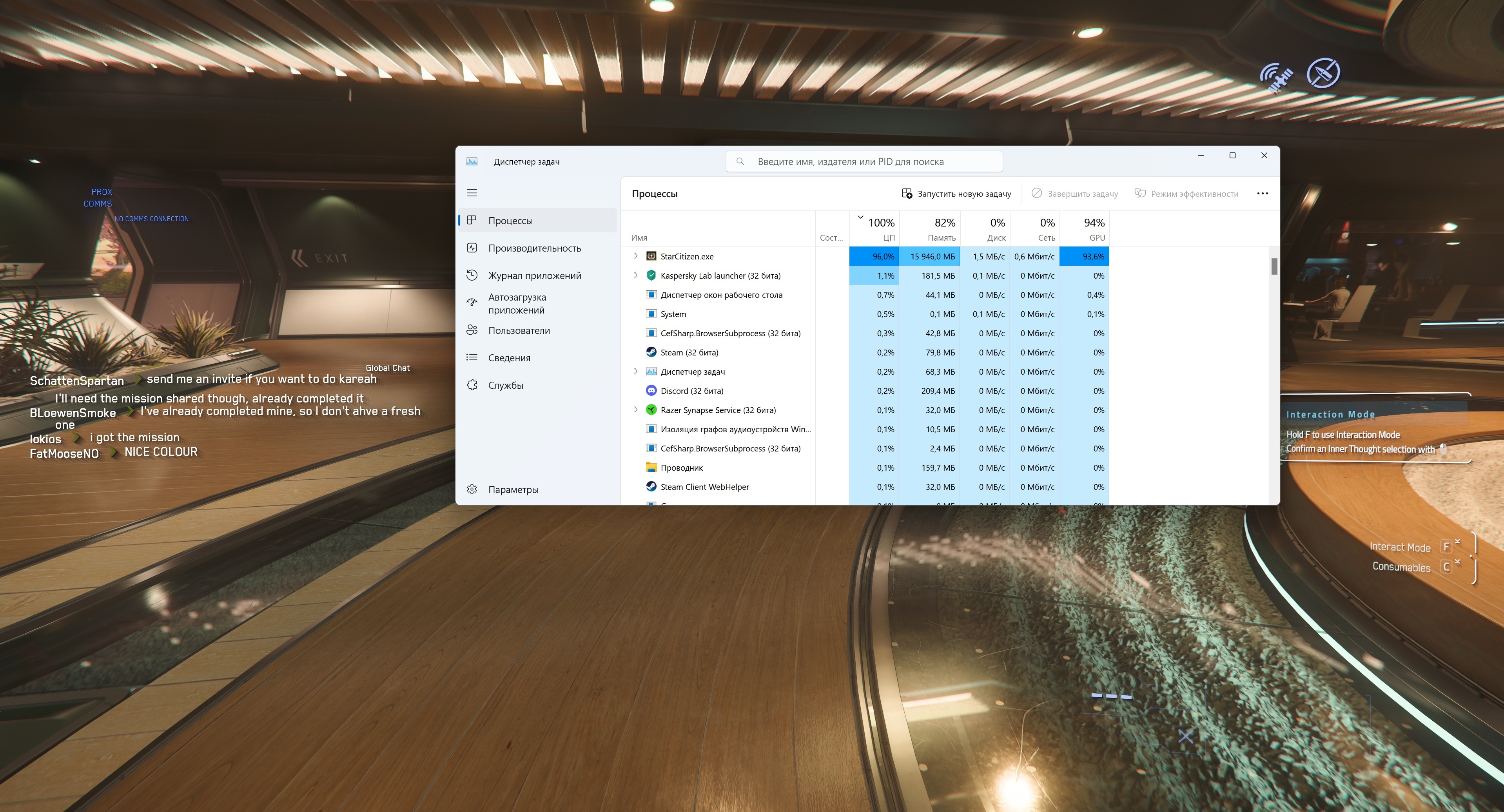Expand the Диспетчер задач process row
The height and width of the screenshot is (812, 1504).
pyautogui.click(x=636, y=371)
